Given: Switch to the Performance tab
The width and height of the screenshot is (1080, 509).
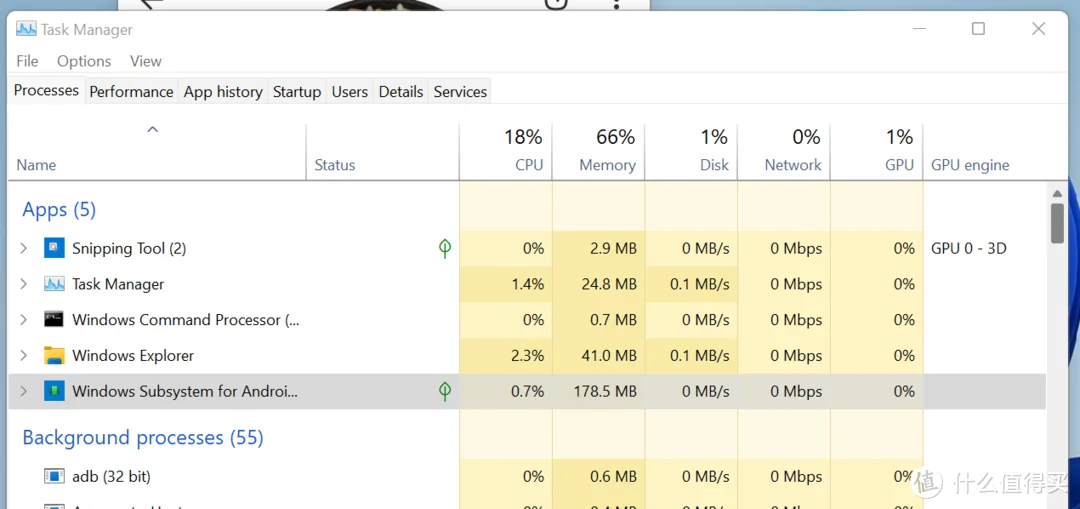Looking at the screenshot, I should click(131, 92).
